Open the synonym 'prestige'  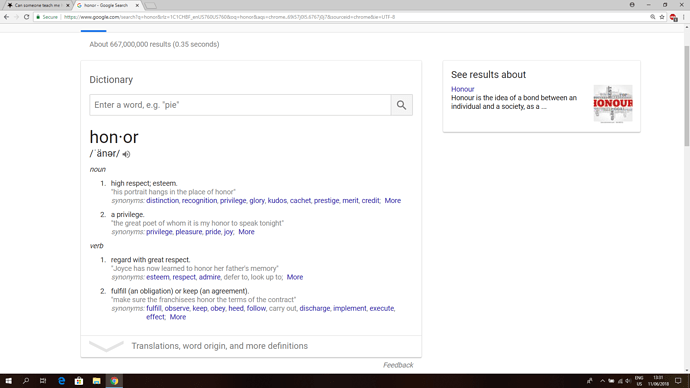click(x=327, y=201)
